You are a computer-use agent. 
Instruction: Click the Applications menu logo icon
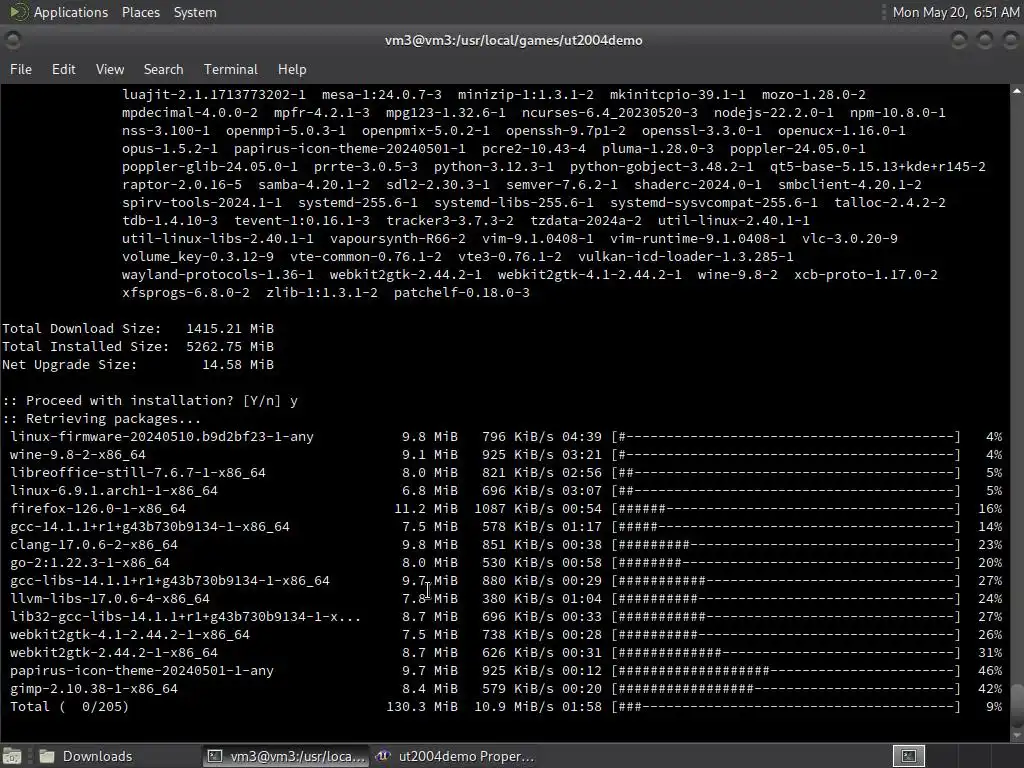18,12
